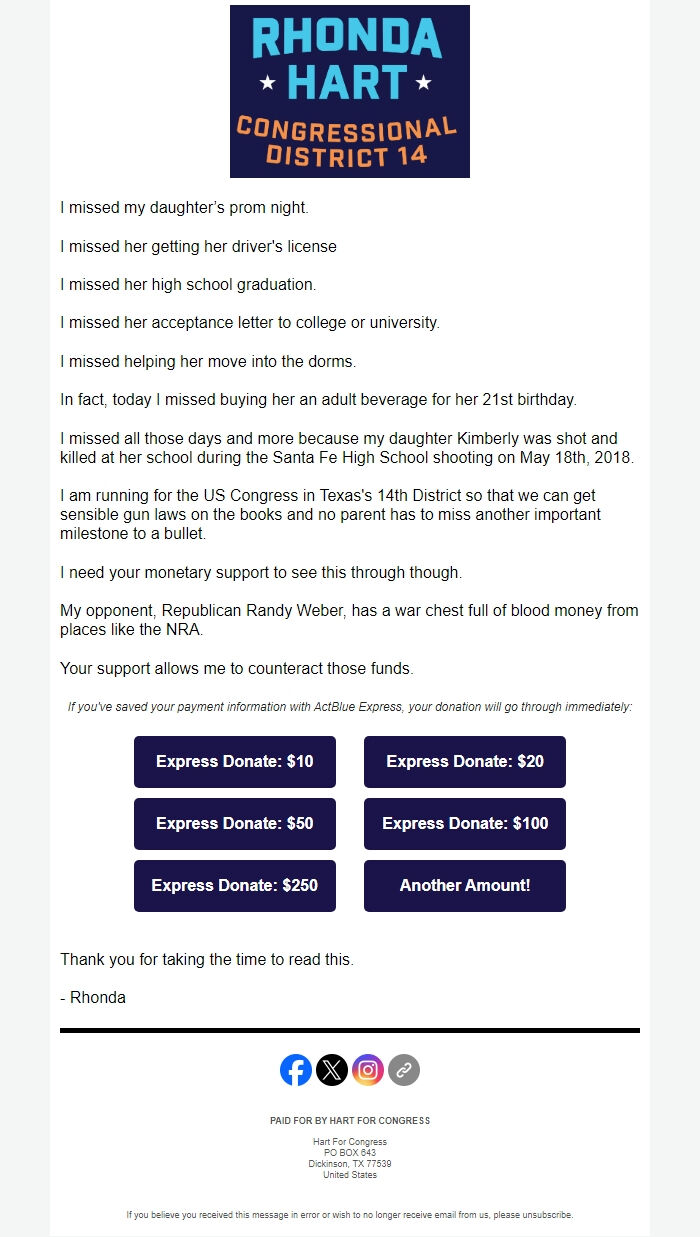The height and width of the screenshot is (1237, 700).
Task: Click the unsubscribe link at the bottom
Action: coord(548,1214)
